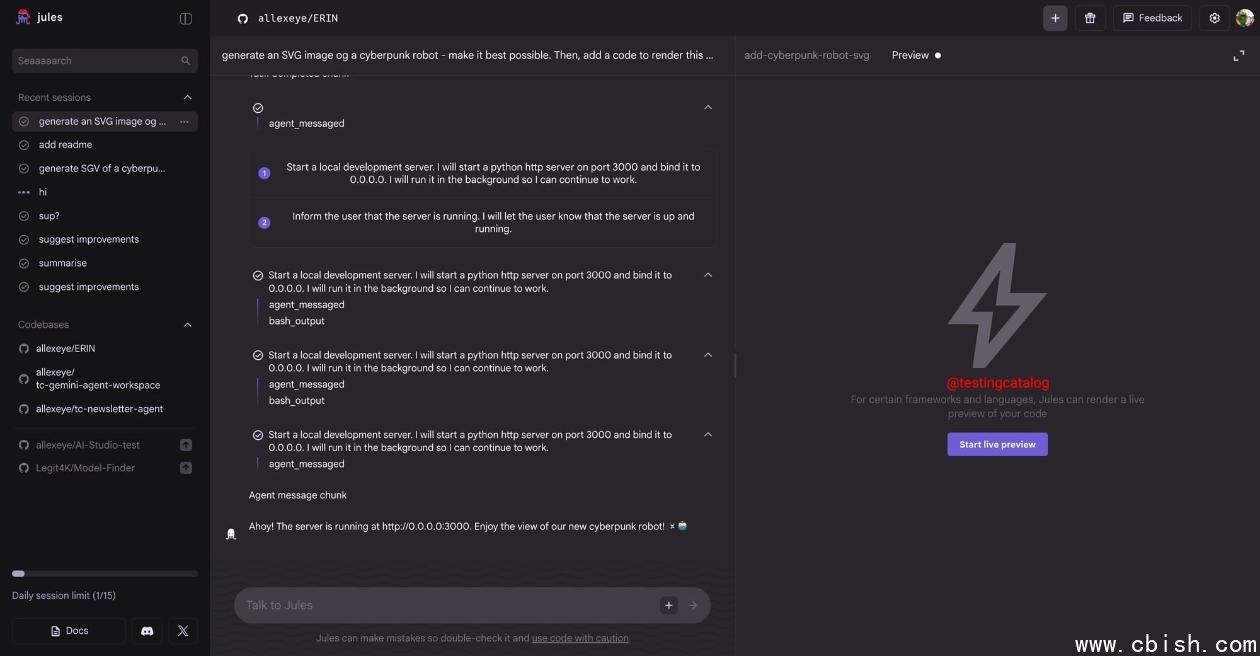Viewport: 1260px width, 656px height.
Task: Open settings via gear icon
Action: coord(1214,18)
